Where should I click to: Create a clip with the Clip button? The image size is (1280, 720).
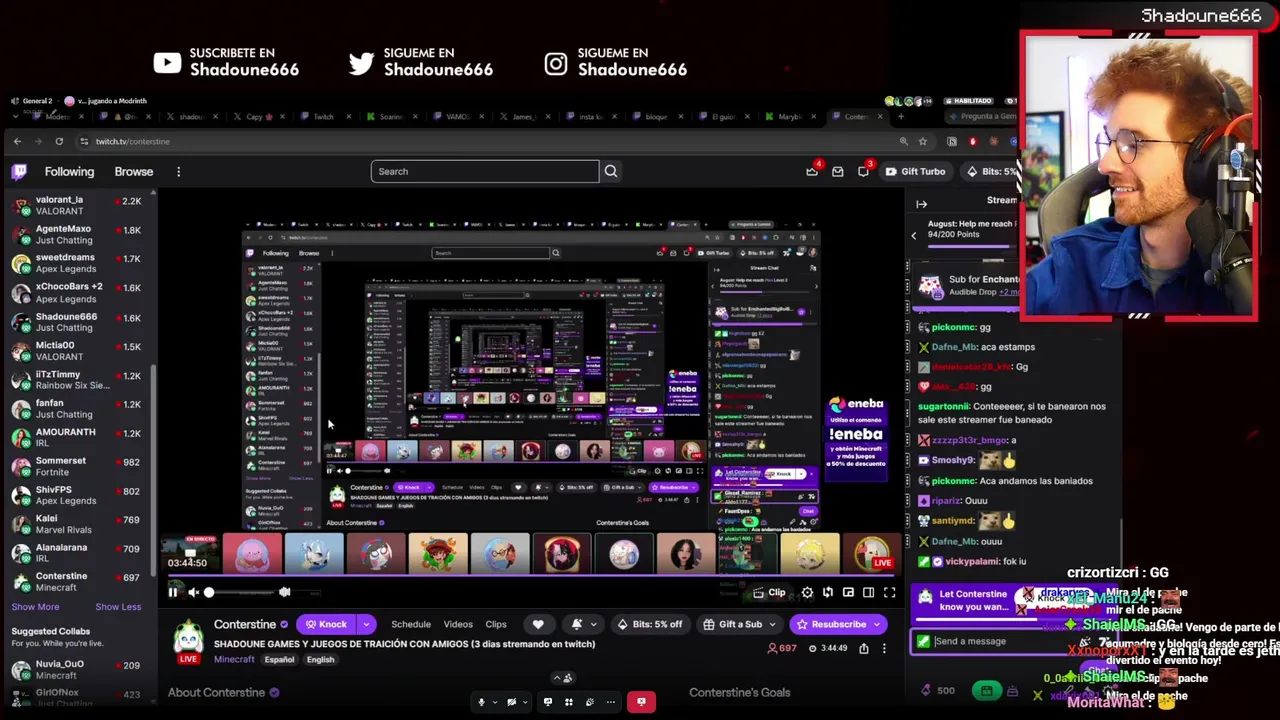pos(768,593)
